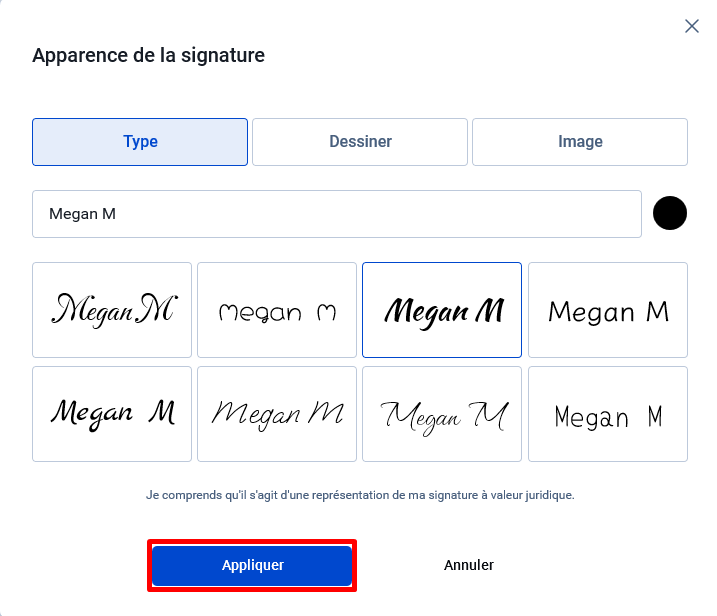Image resolution: width=717 pixels, height=616 pixels.
Task: Click the capital M in the bold brush signature
Action: coord(489,311)
